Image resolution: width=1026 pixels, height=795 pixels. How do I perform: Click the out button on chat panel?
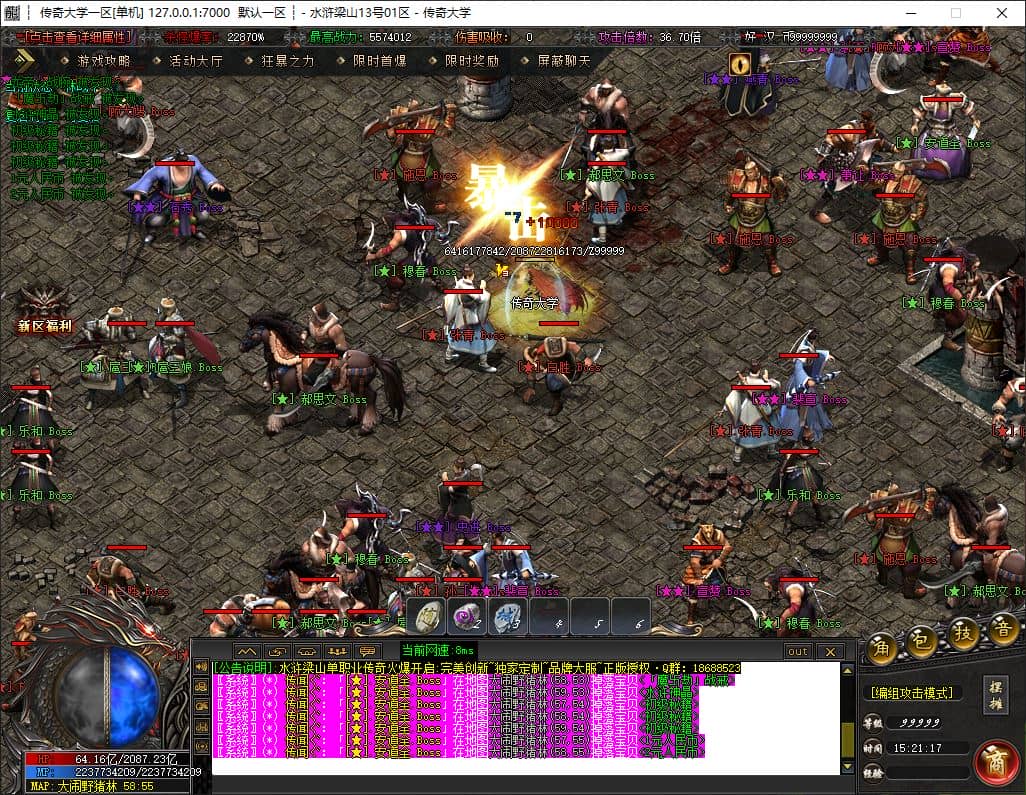798,652
